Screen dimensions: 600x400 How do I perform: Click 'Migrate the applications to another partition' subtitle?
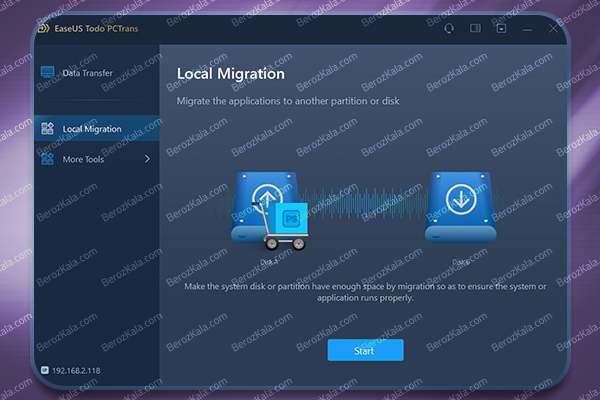(x=288, y=101)
